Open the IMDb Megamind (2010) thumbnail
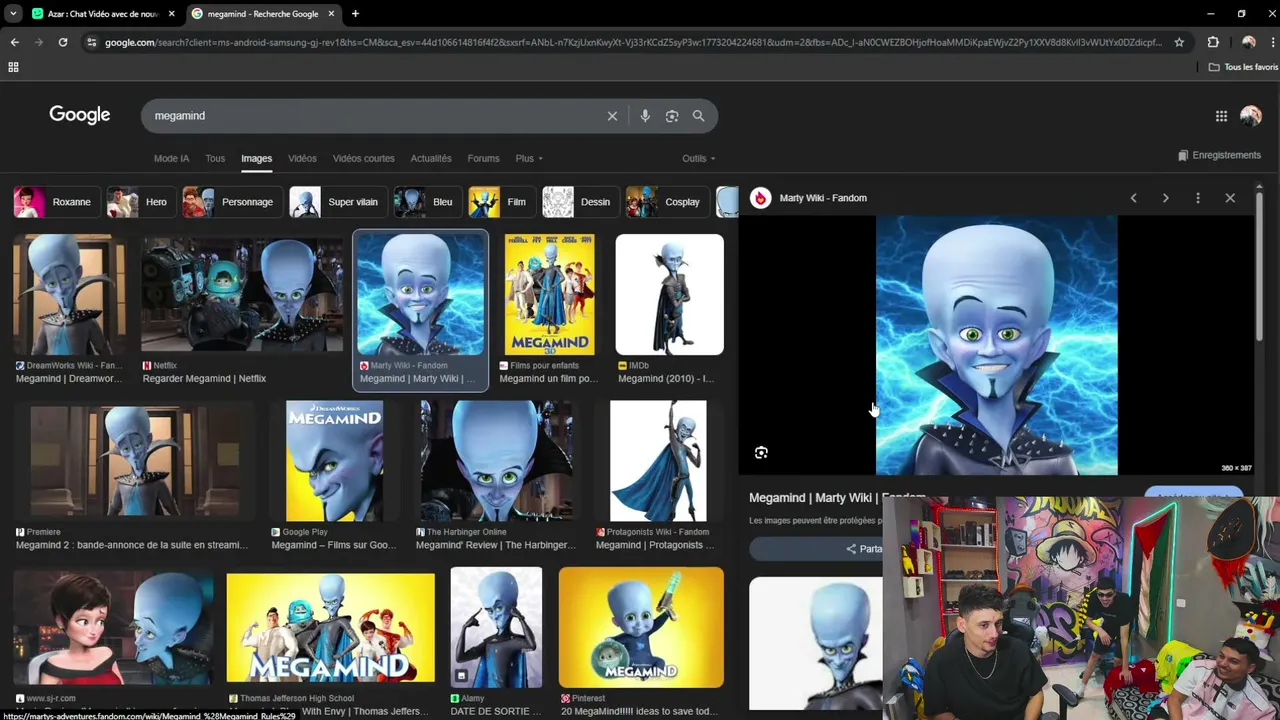This screenshot has width=1280, height=720. pos(669,295)
